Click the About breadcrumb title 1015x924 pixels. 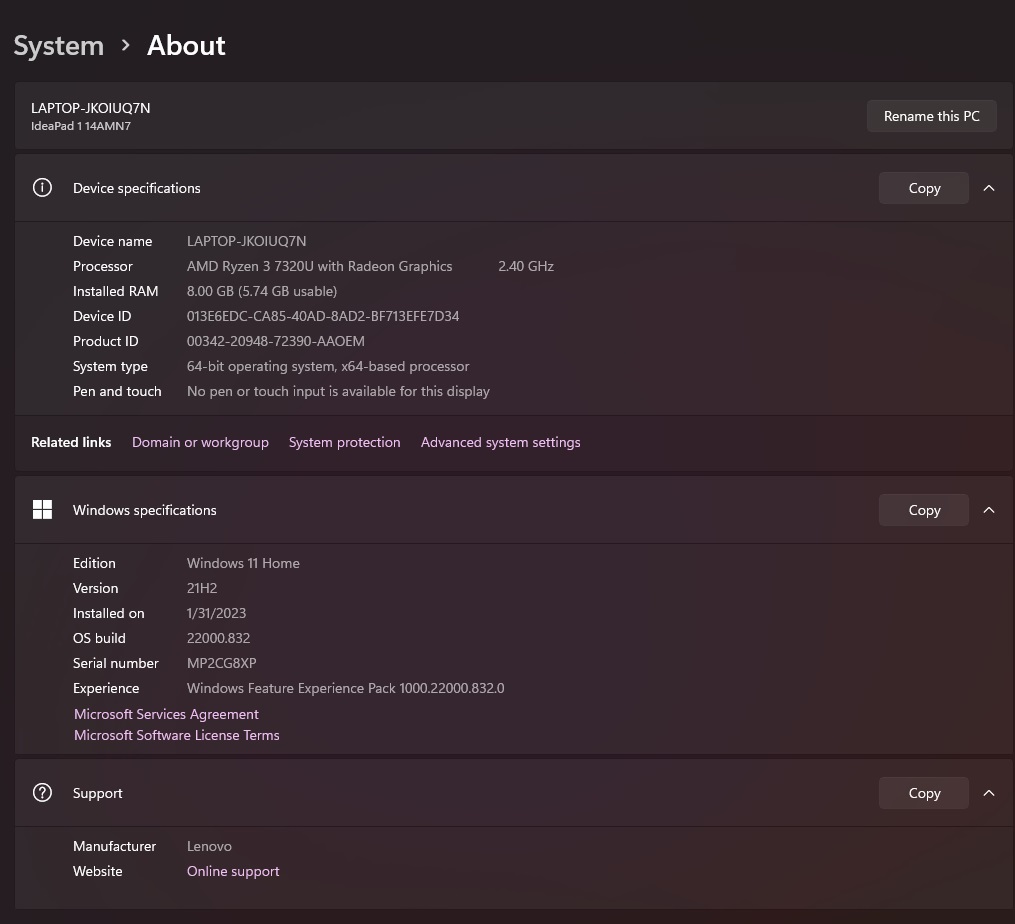coord(186,45)
